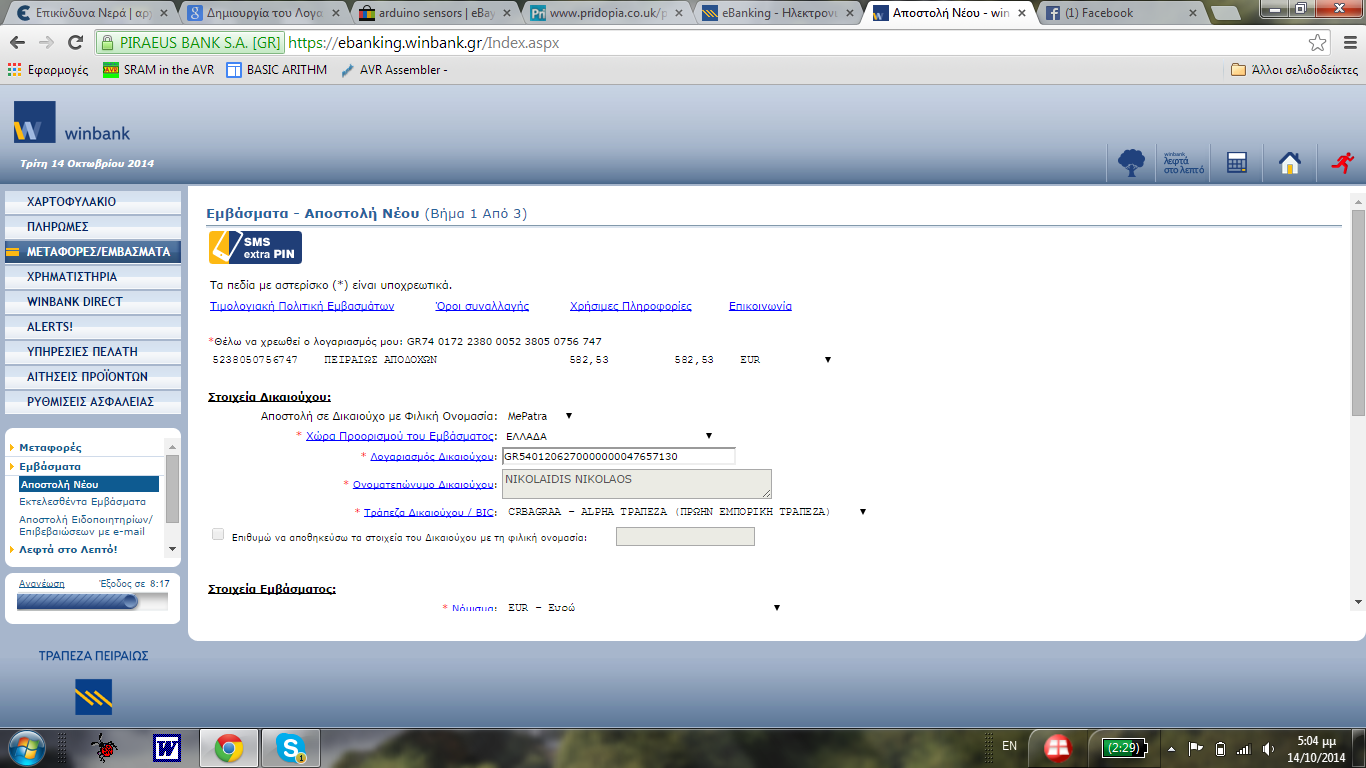Show hidden tray icons arrow
Image resolution: width=1366 pixels, height=768 pixels.
[1171, 748]
